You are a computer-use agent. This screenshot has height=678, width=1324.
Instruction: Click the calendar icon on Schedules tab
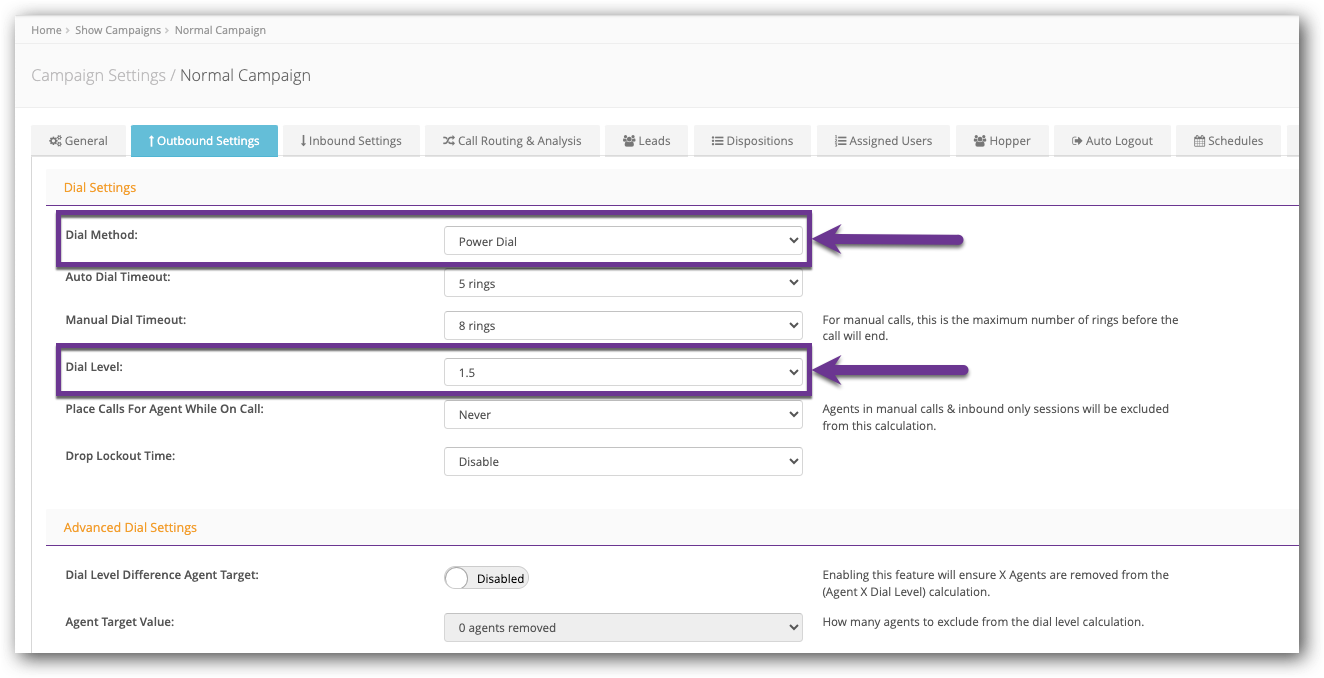[1199, 141]
